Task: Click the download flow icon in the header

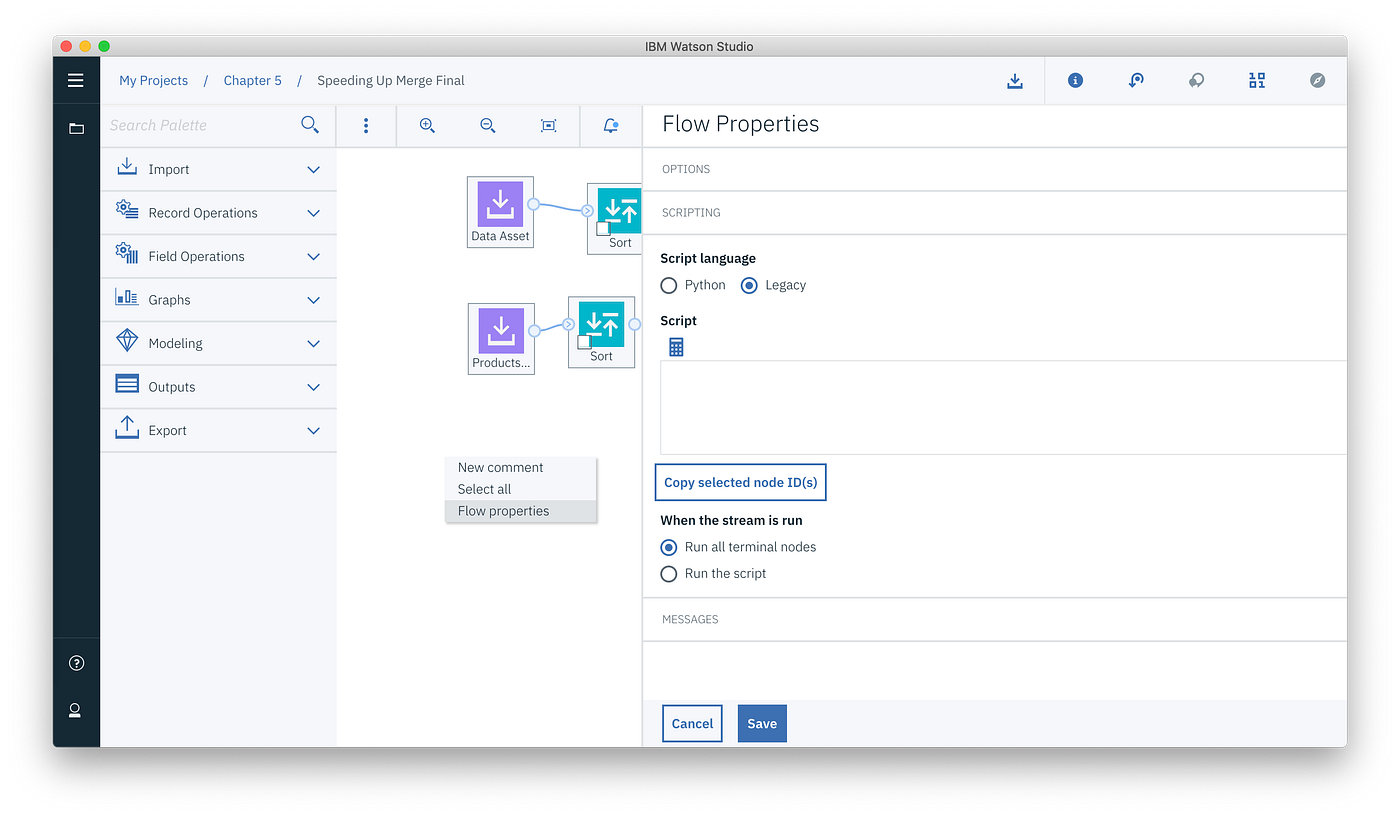Action: pos(1015,80)
